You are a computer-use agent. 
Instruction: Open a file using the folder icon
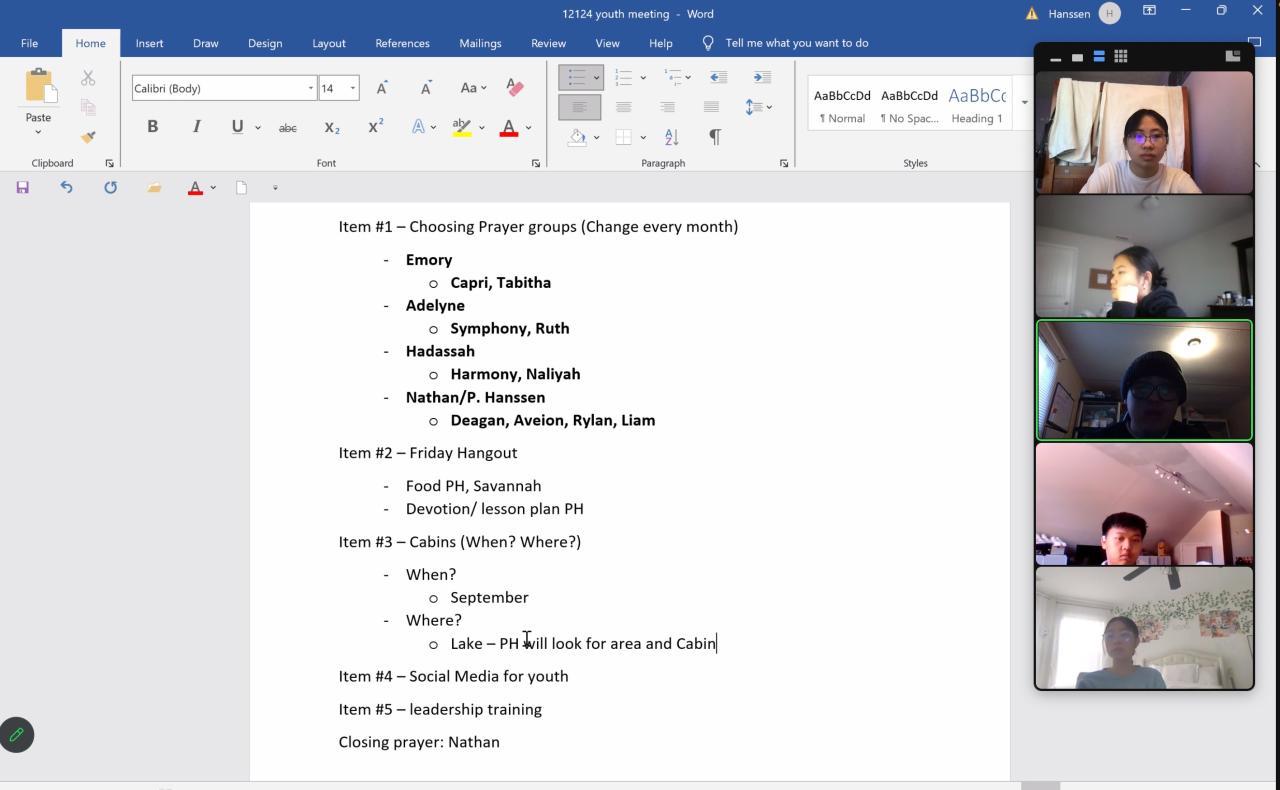pyautogui.click(x=154, y=187)
